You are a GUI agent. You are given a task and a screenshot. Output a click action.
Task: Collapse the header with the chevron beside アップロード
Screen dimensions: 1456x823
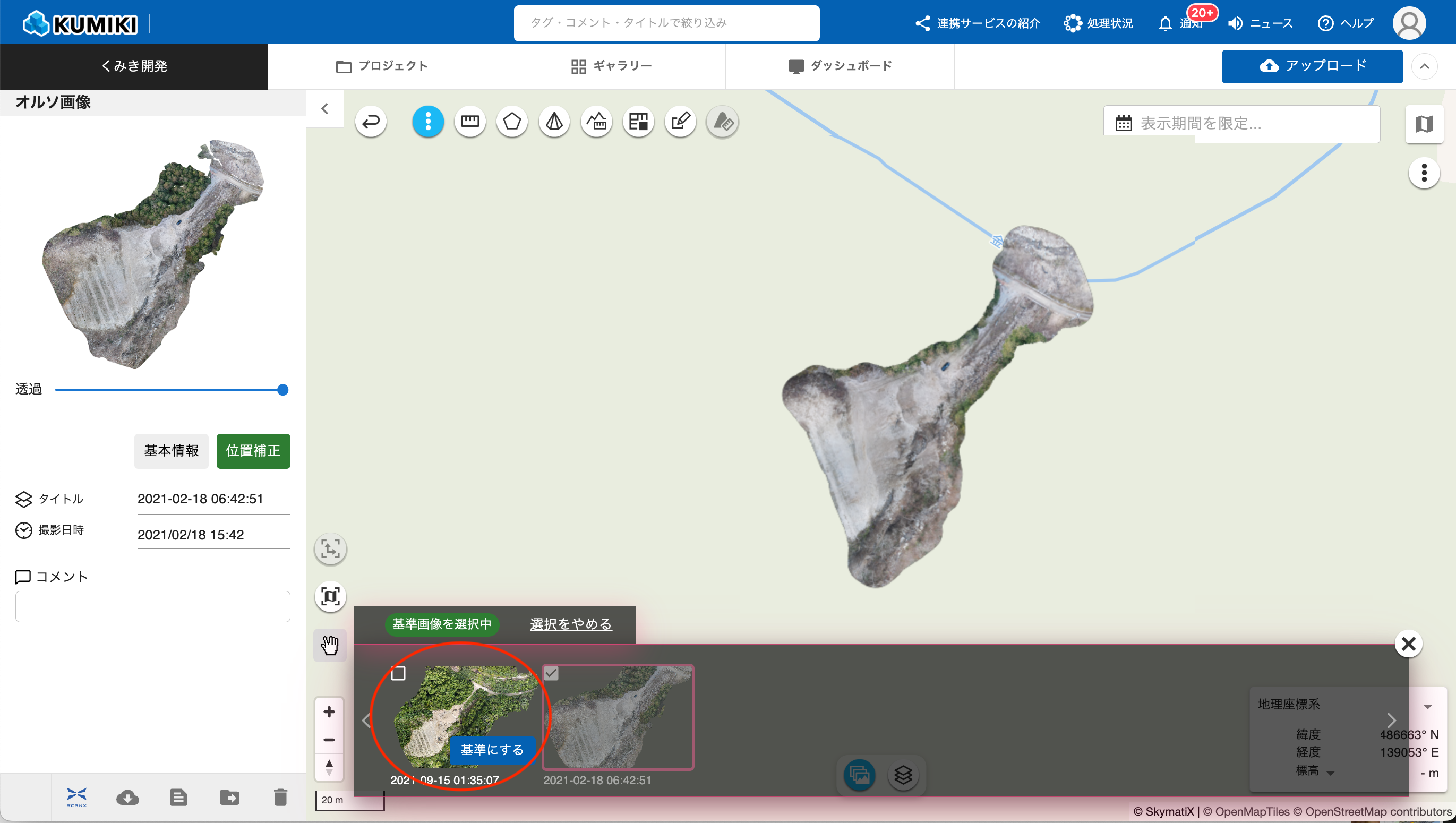(x=1424, y=66)
